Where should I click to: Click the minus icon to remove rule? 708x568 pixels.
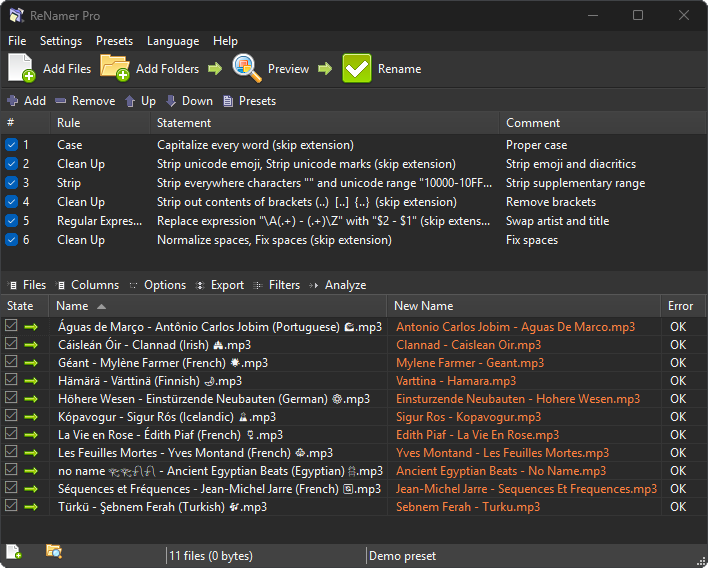tap(61, 101)
